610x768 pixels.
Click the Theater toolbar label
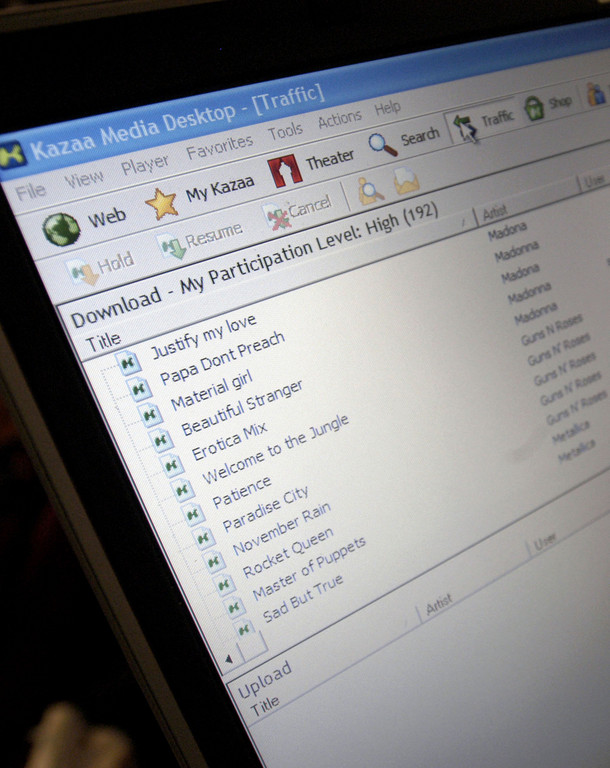[330, 159]
